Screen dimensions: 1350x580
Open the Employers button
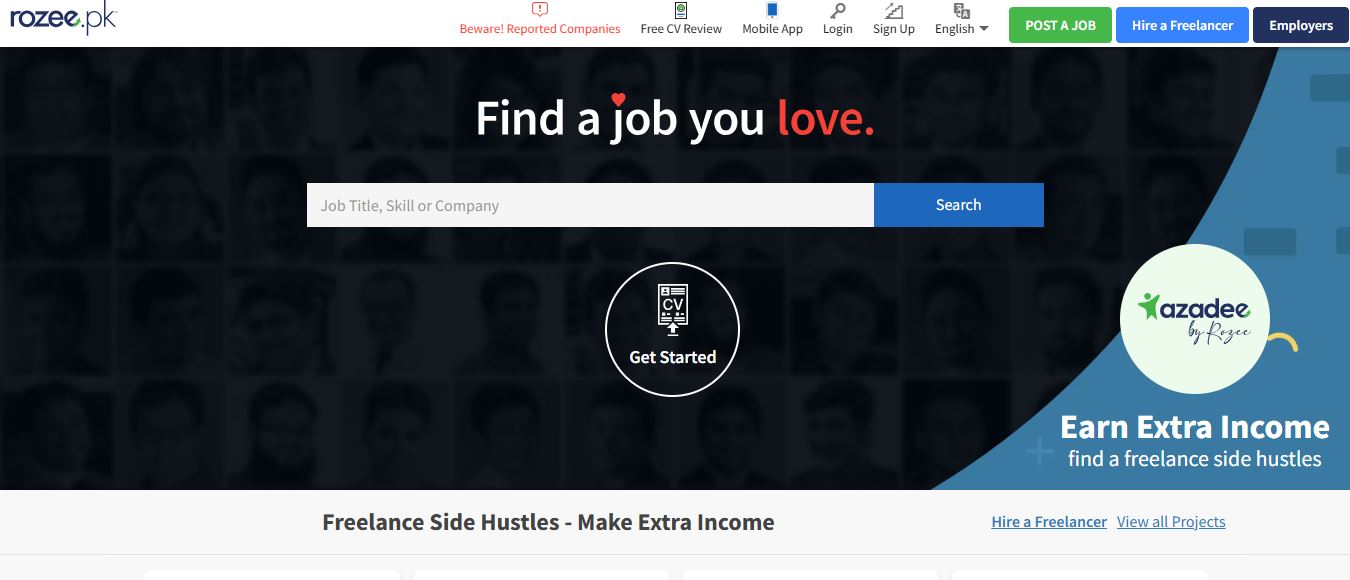pos(1301,25)
